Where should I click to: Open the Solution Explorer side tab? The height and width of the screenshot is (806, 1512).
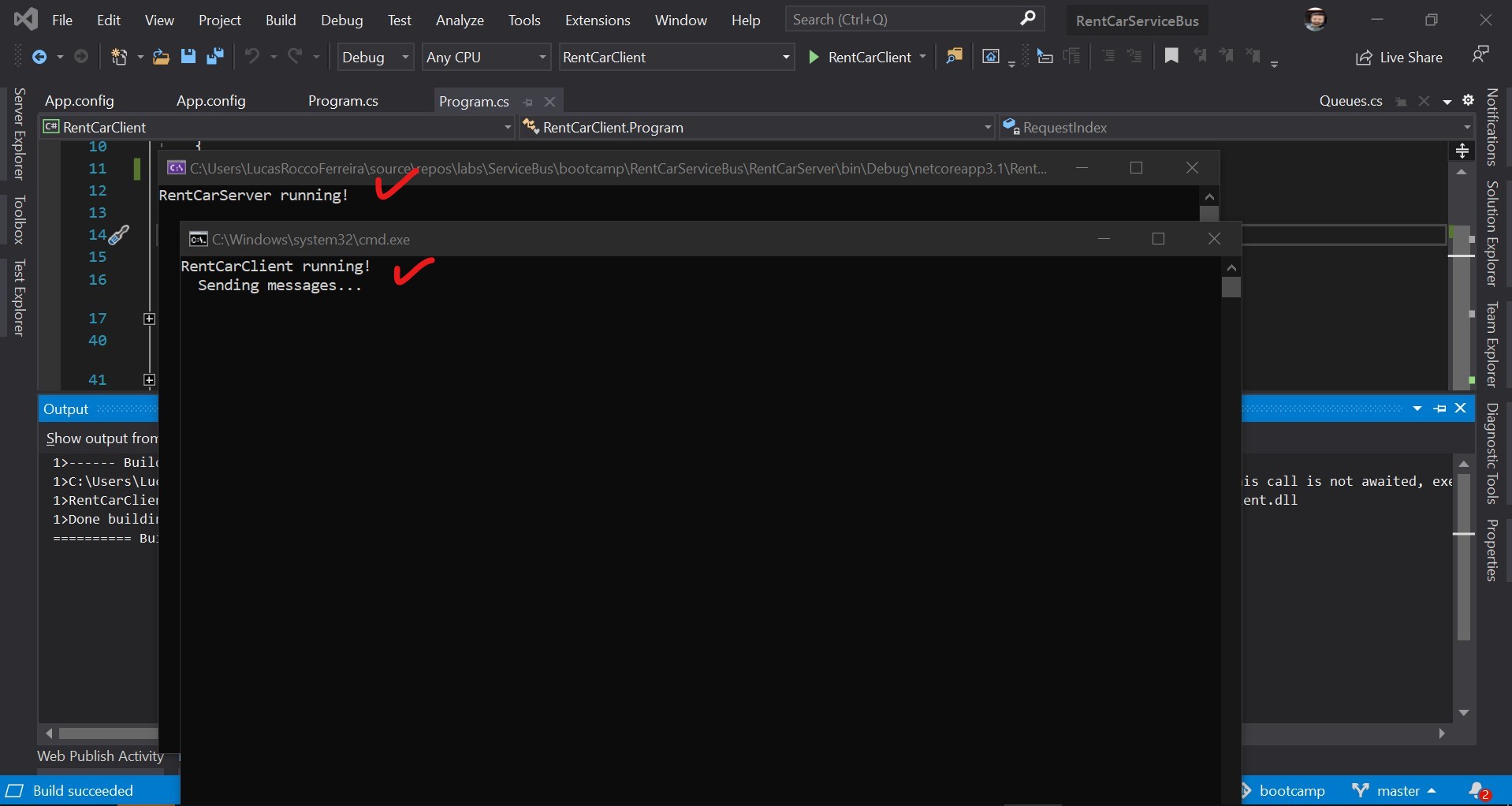[1492, 233]
